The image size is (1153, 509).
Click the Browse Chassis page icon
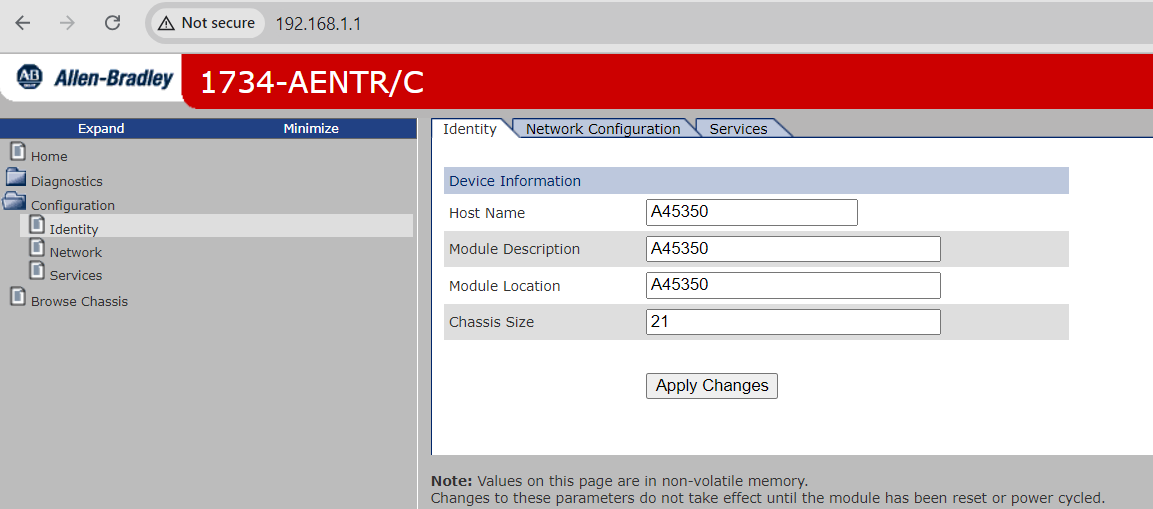18,297
